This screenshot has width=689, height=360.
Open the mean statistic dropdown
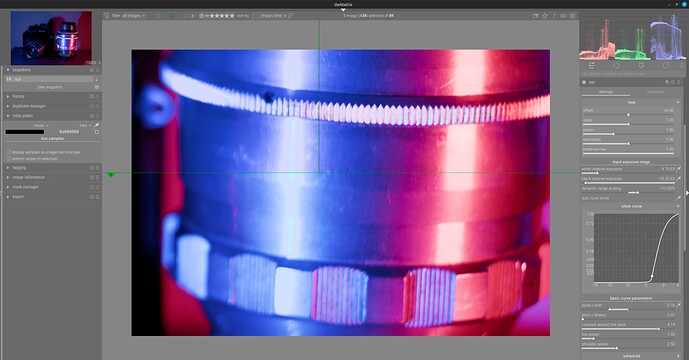41,126
